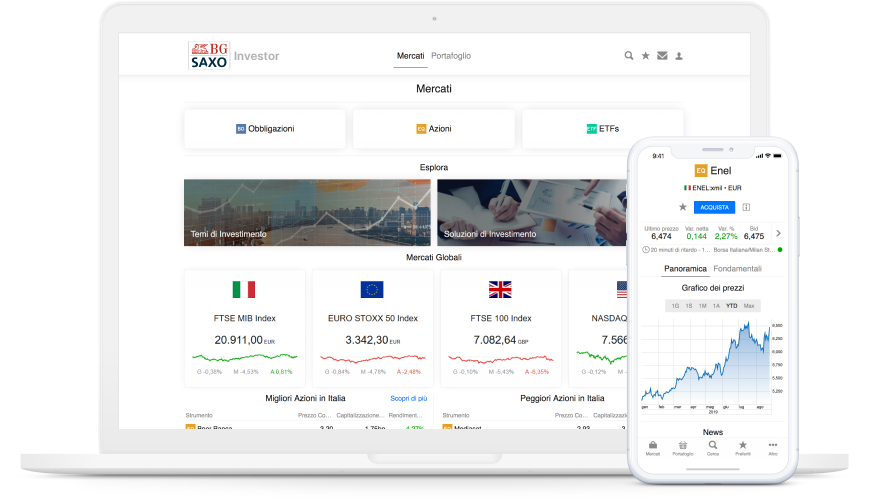
Task: Click the BG SAXO logo
Action: [209, 55]
